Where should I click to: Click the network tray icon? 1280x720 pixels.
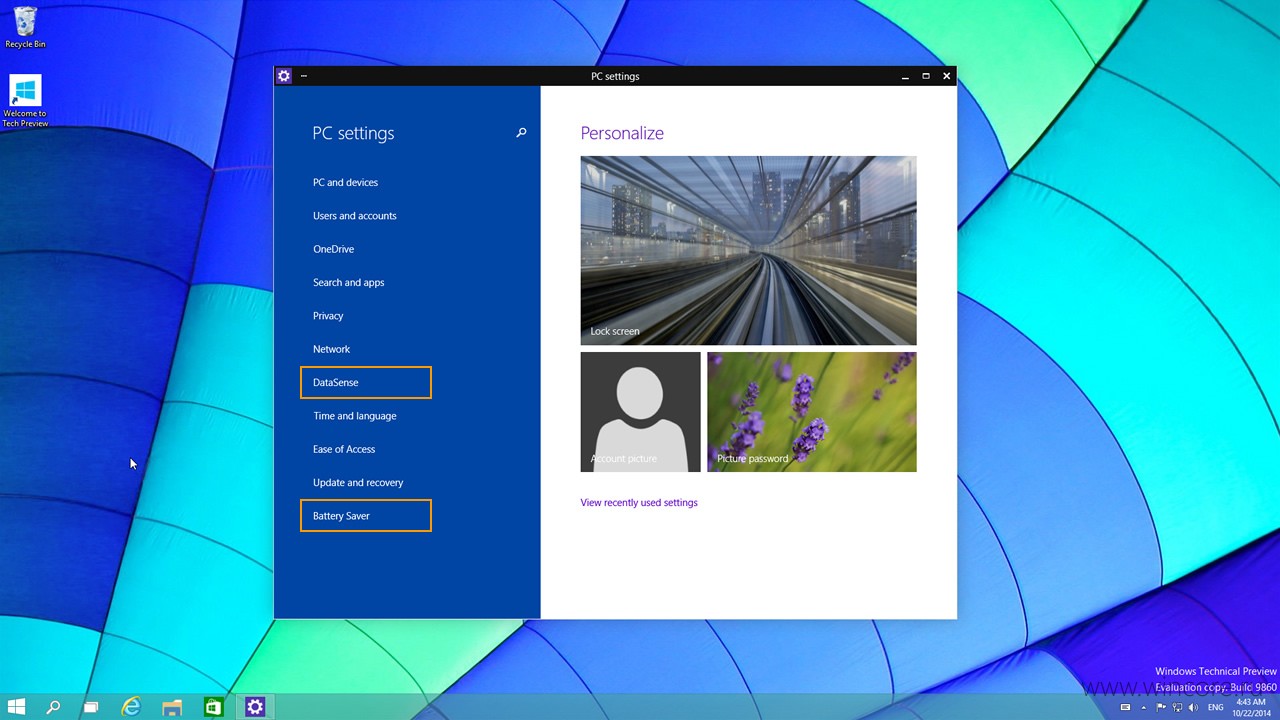(x=1177, y=707)
